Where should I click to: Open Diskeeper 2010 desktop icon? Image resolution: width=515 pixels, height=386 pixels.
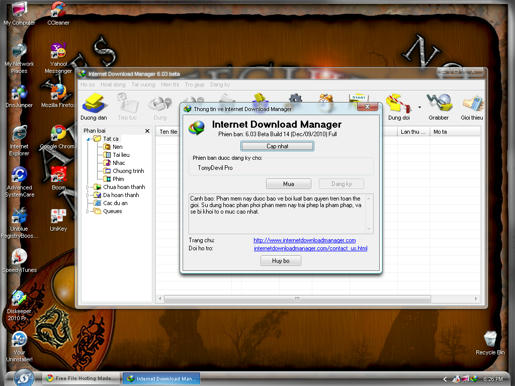pos(19,305)
